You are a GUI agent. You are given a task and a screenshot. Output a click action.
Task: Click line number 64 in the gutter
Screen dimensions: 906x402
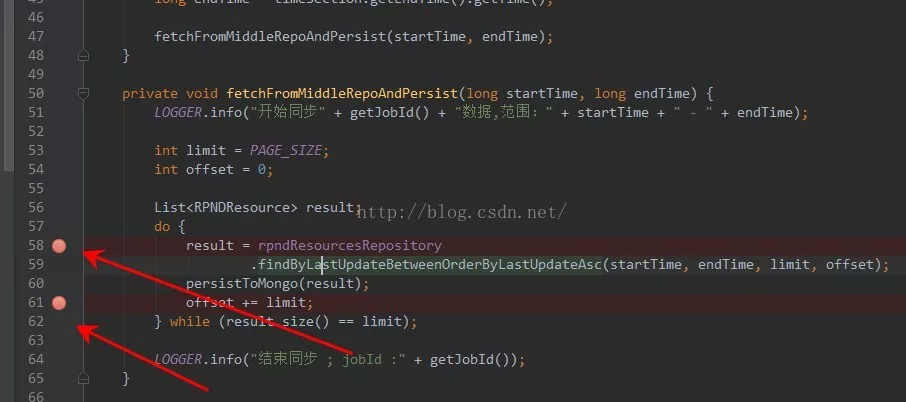tap(36, 359)
